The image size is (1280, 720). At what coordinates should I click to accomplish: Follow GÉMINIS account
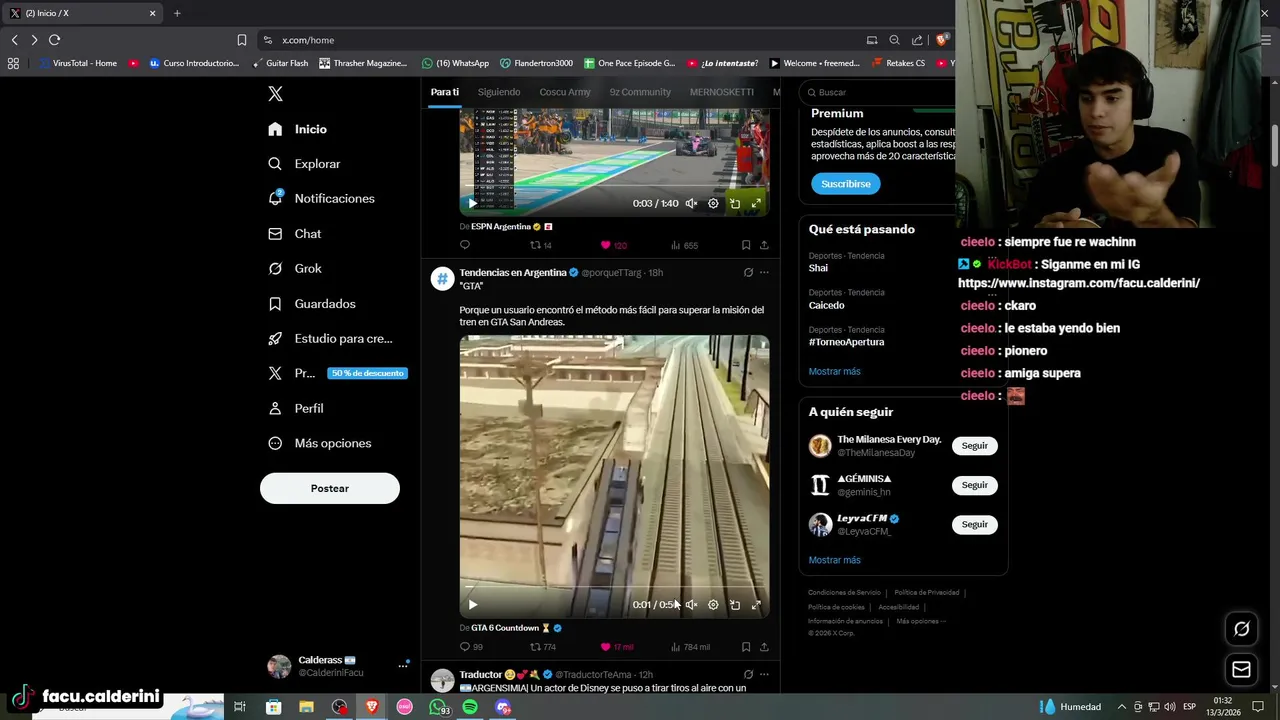(975, 485)
